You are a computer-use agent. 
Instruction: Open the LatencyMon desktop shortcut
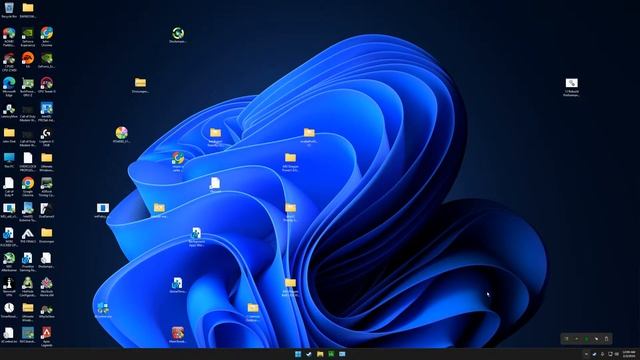pos(9,111)
